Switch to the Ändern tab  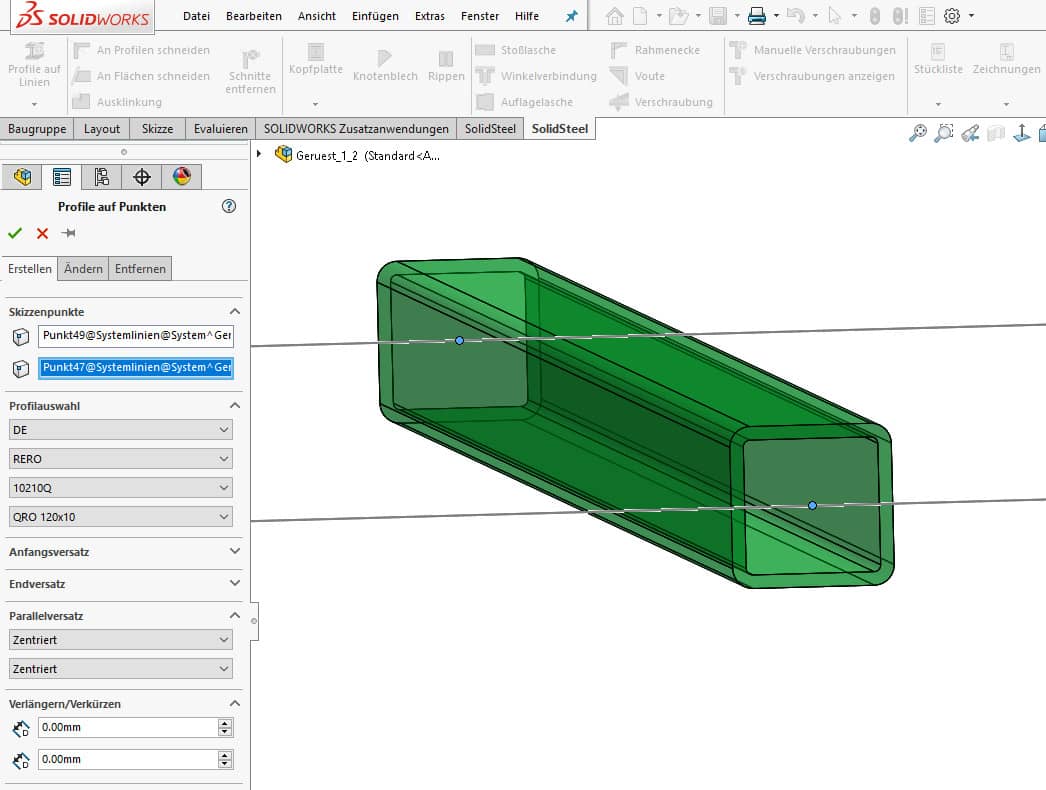[x=83, y=269]
